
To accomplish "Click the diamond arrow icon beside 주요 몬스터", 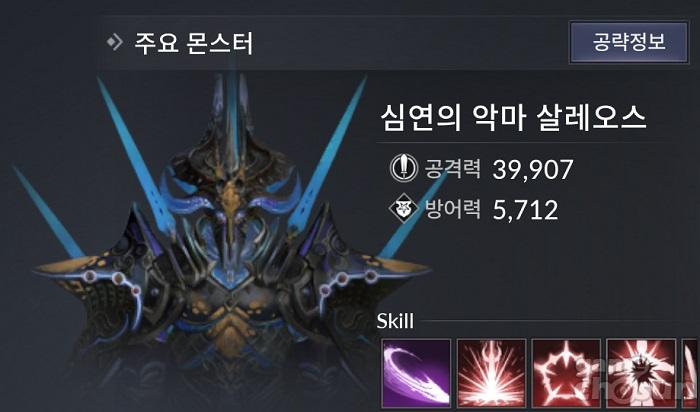I will point(114,42).
